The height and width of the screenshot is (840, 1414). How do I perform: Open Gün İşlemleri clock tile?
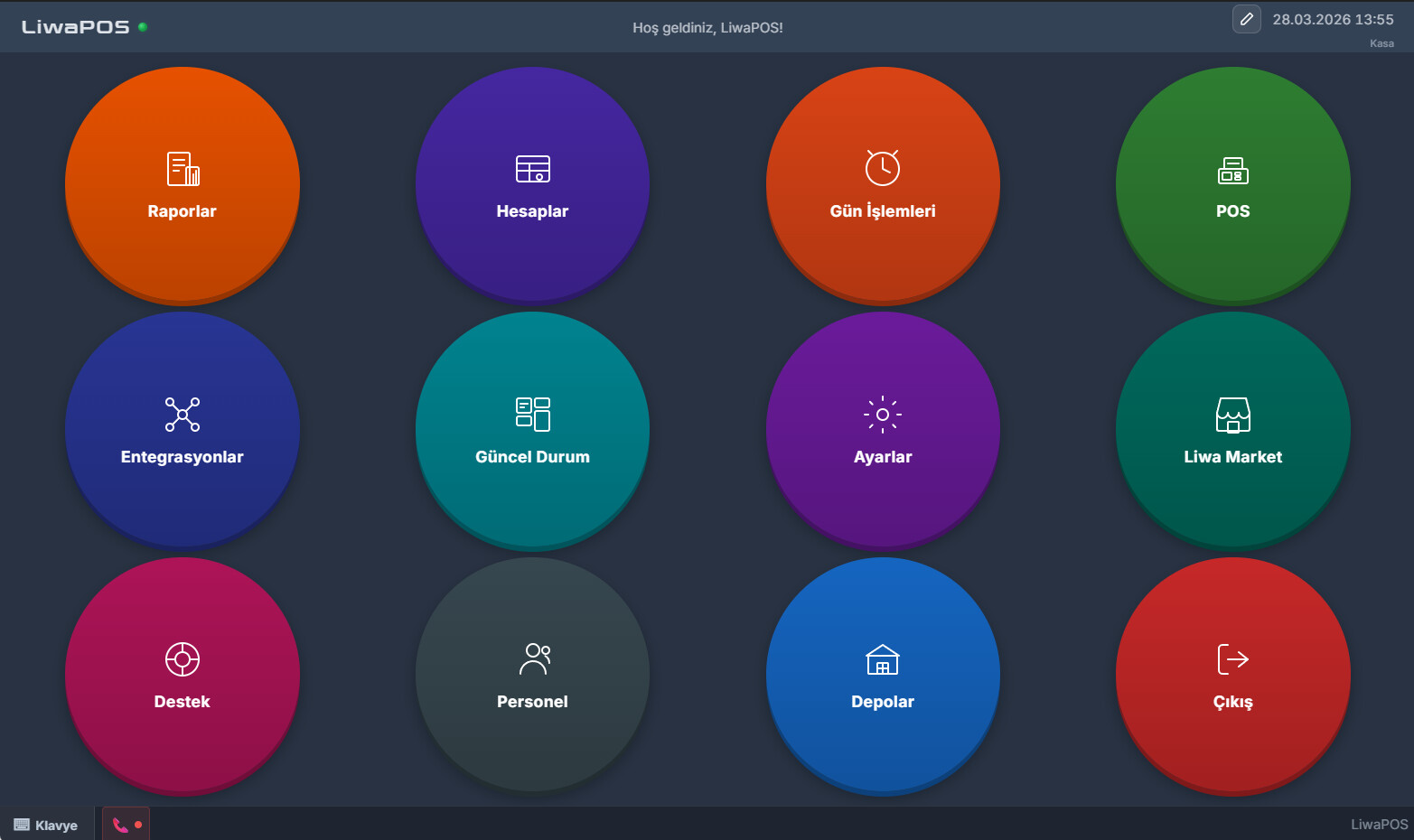tap(883, 185)
